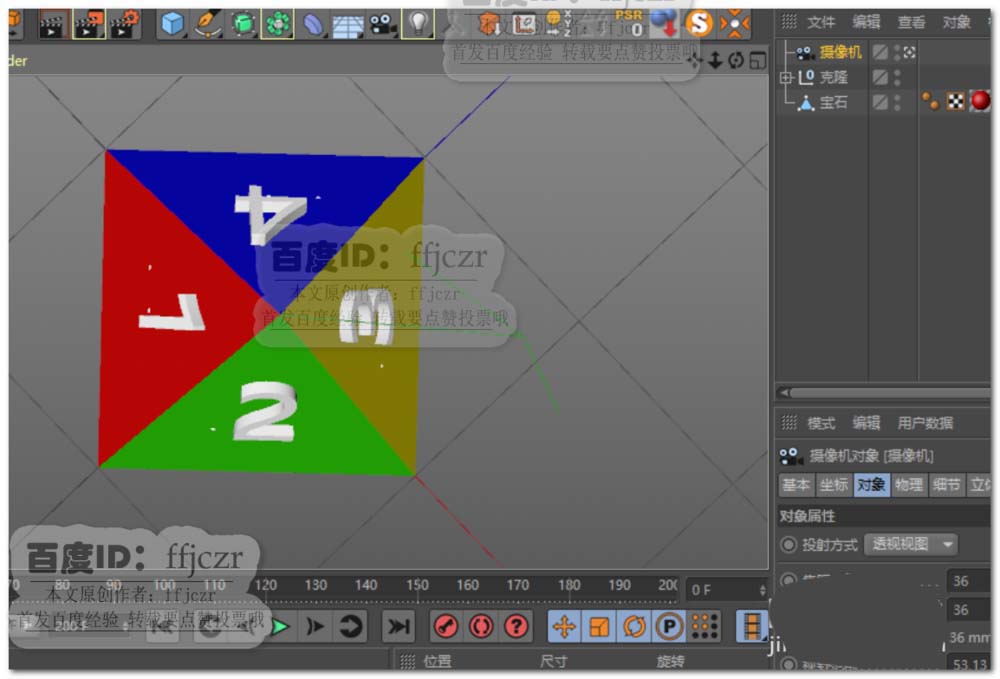Click the red material tag on 宝石
The height and width of the screenshot is (679, 1000).
click(x=980, y=101)
